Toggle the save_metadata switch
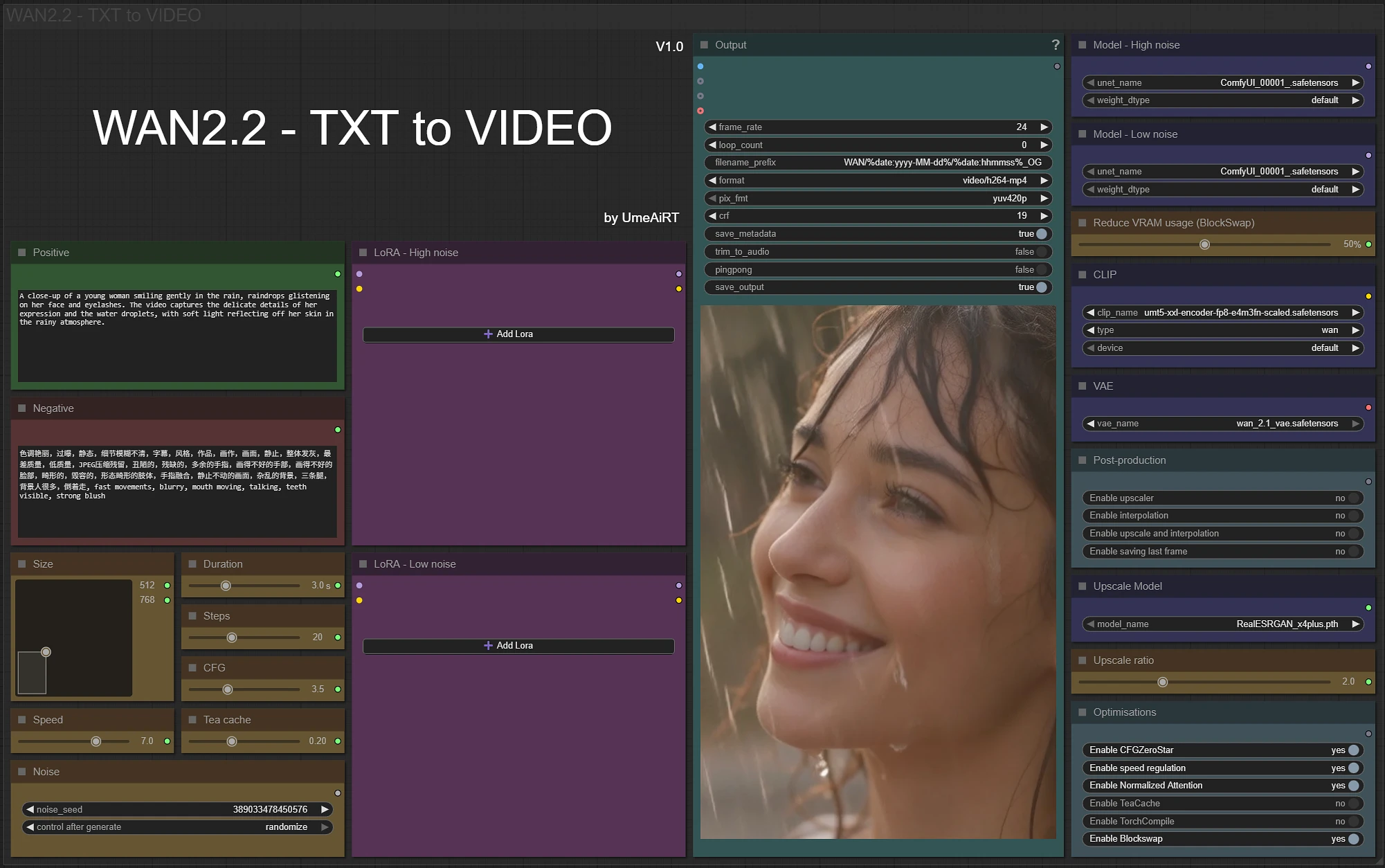Screen dimensions: 1385x868 1041,234
